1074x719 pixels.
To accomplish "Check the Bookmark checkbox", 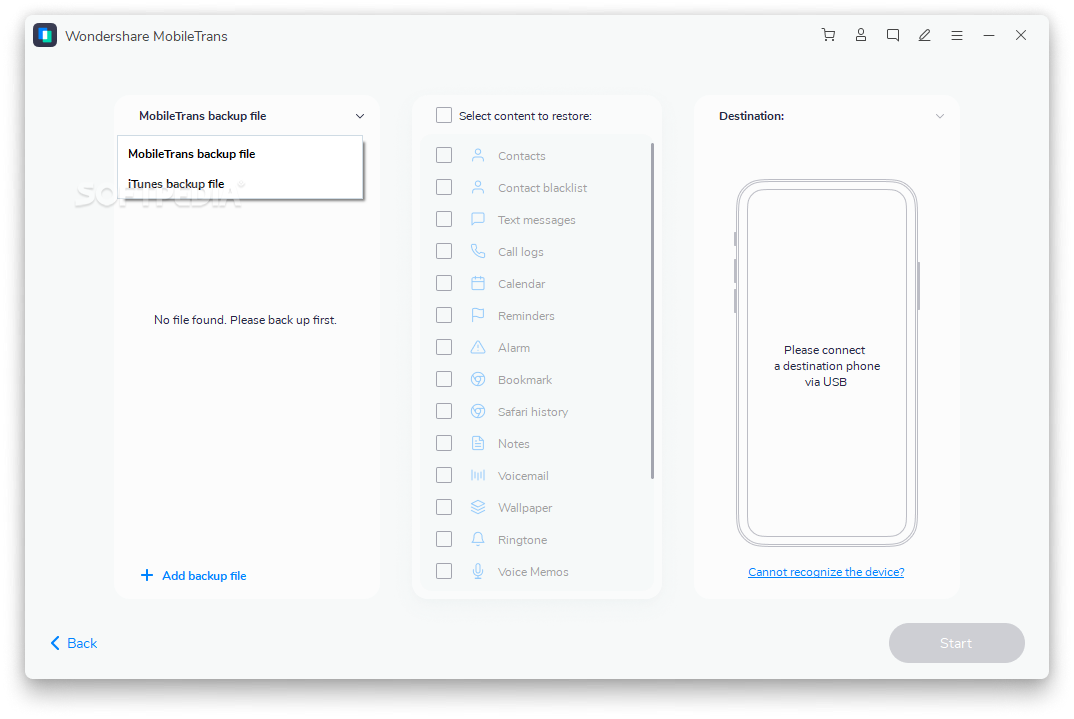I will click(x=444, y=379).
